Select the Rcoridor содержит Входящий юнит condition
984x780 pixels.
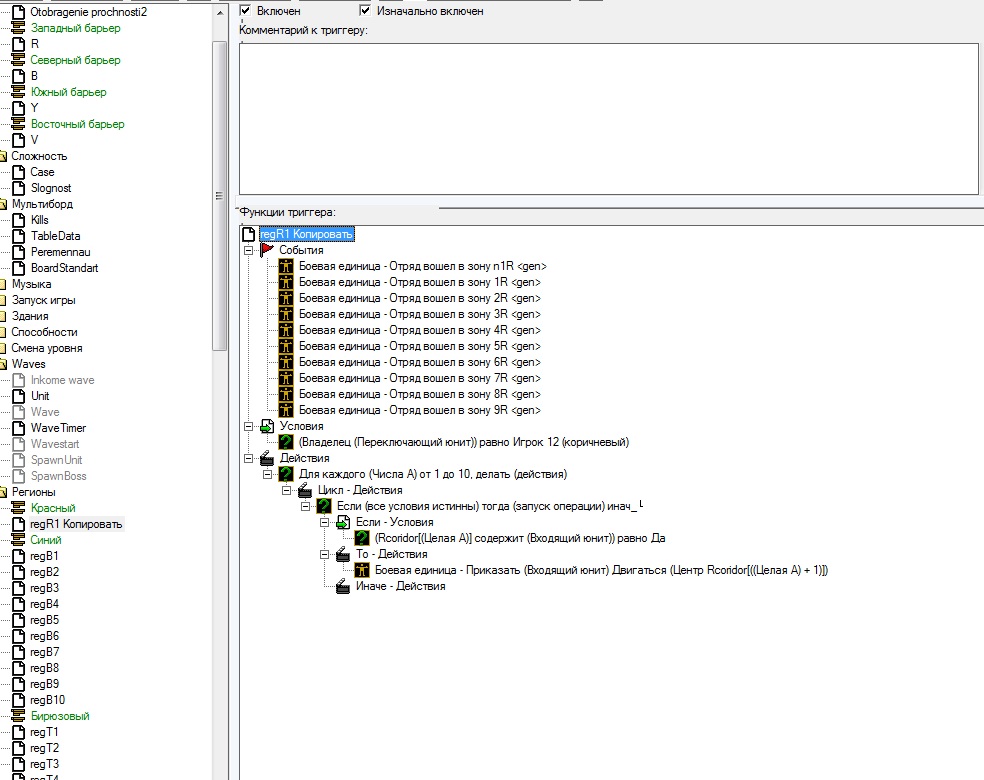pos(520,538)
